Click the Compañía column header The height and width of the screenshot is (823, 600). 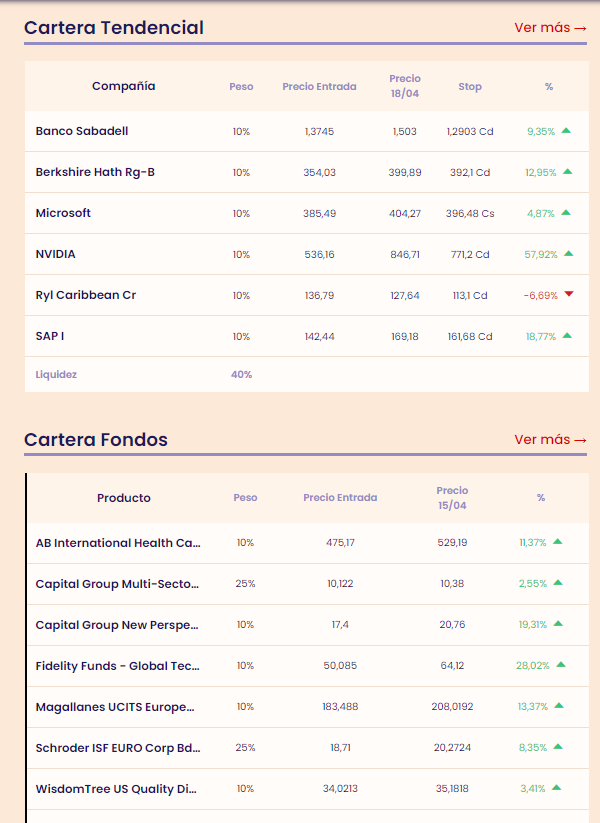124,86
